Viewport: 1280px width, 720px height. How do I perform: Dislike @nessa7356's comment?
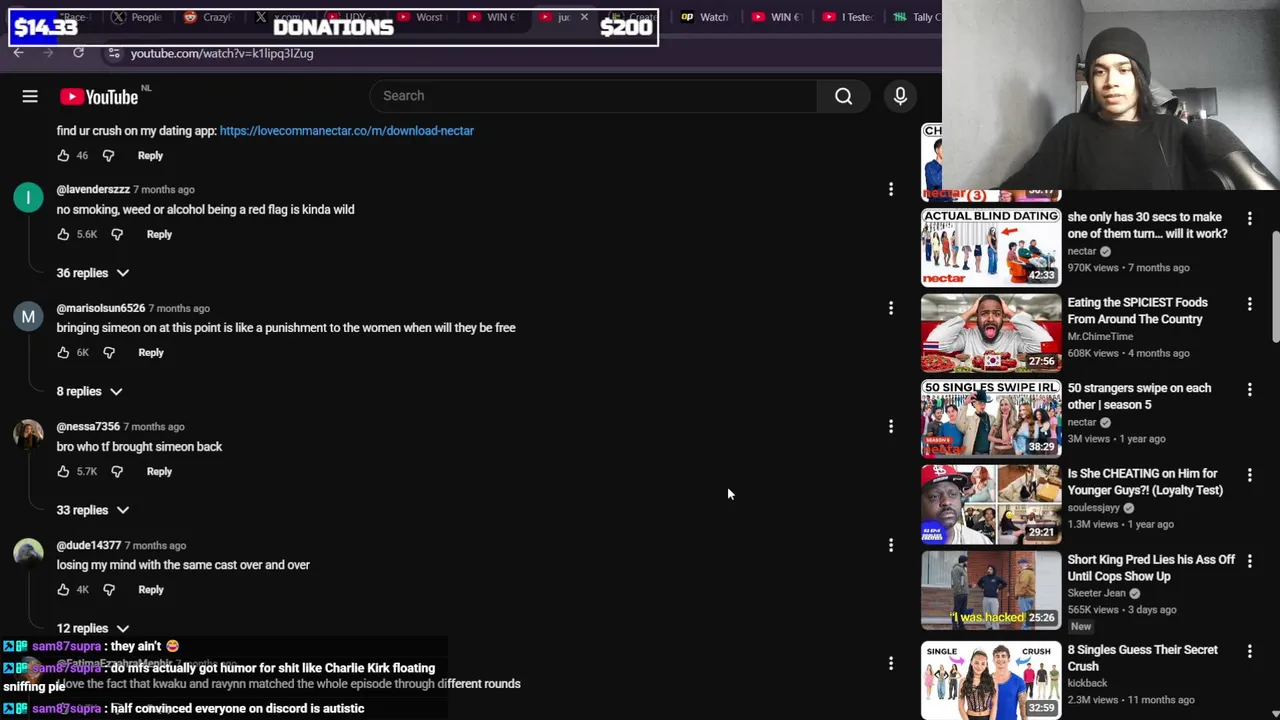(x=117, y=471)
